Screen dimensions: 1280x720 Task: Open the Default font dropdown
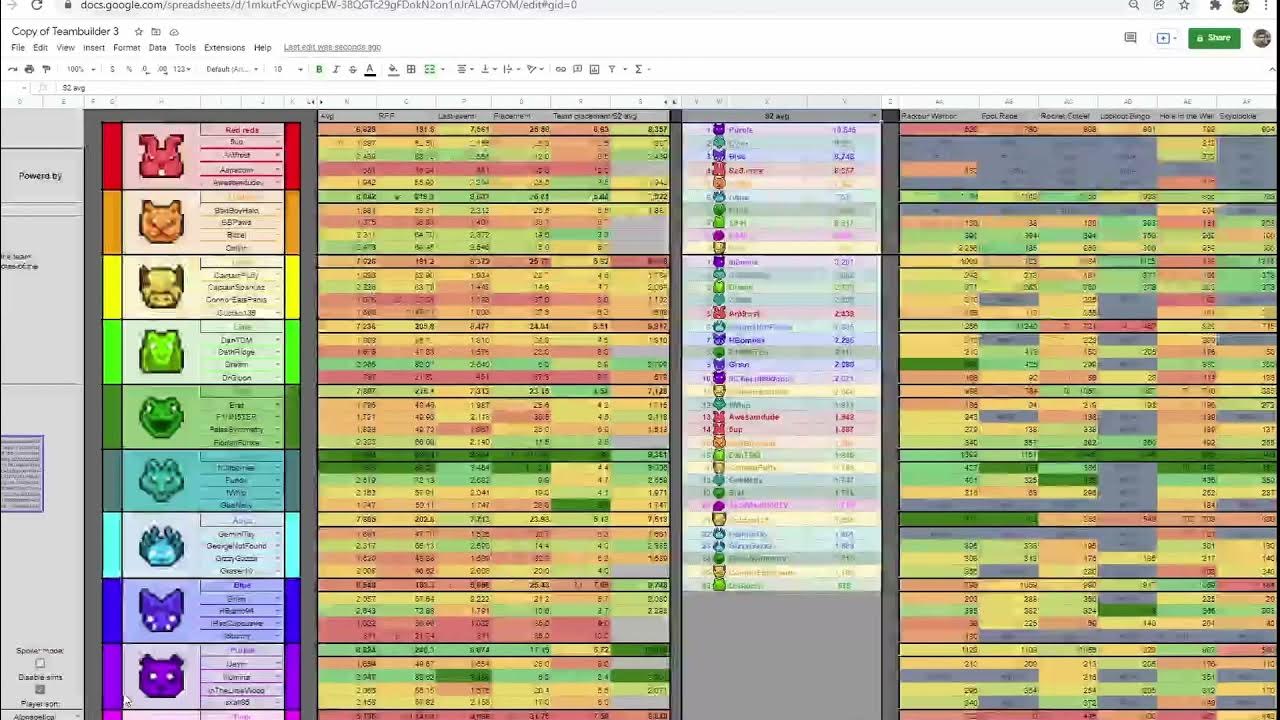tap(231, 69)
